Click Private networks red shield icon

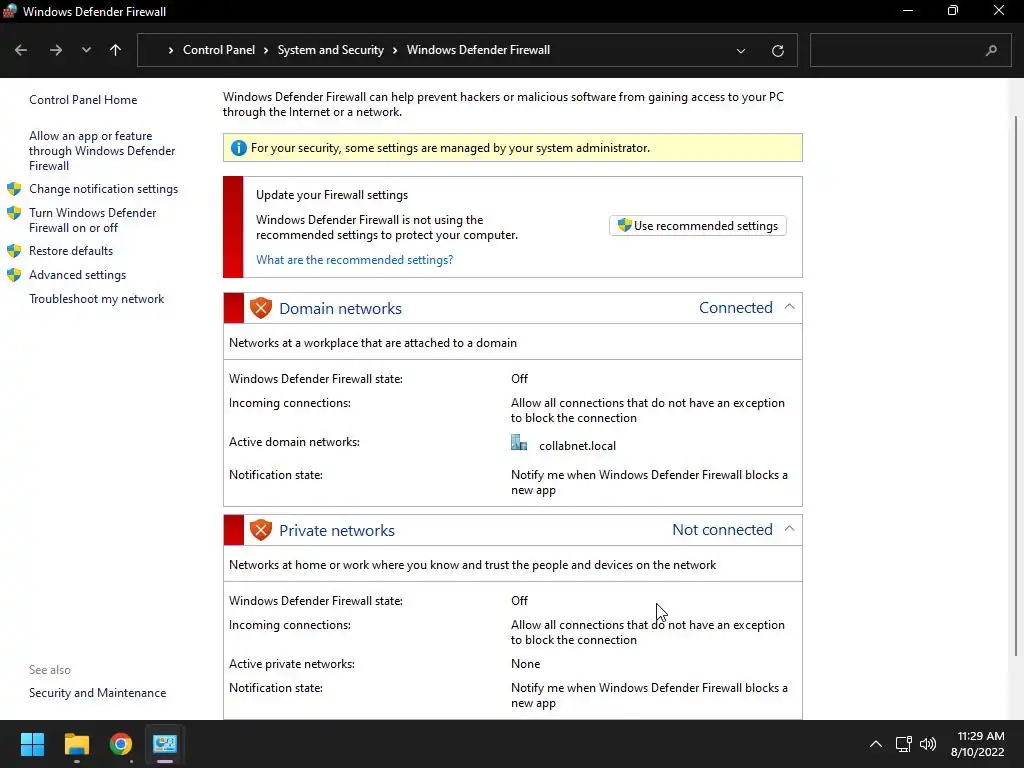point(261,530)
